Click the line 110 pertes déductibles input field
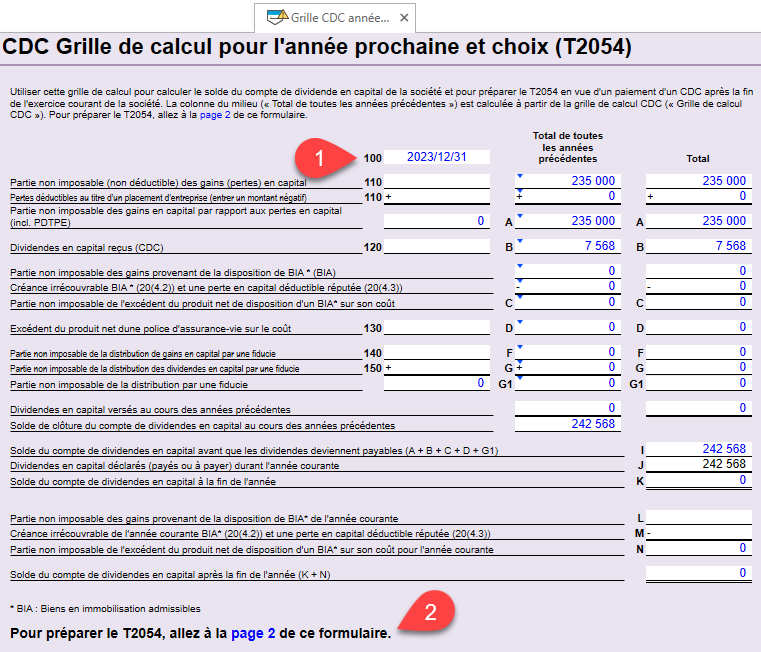Viewport: 761px width, 652px height. (437, 197)
